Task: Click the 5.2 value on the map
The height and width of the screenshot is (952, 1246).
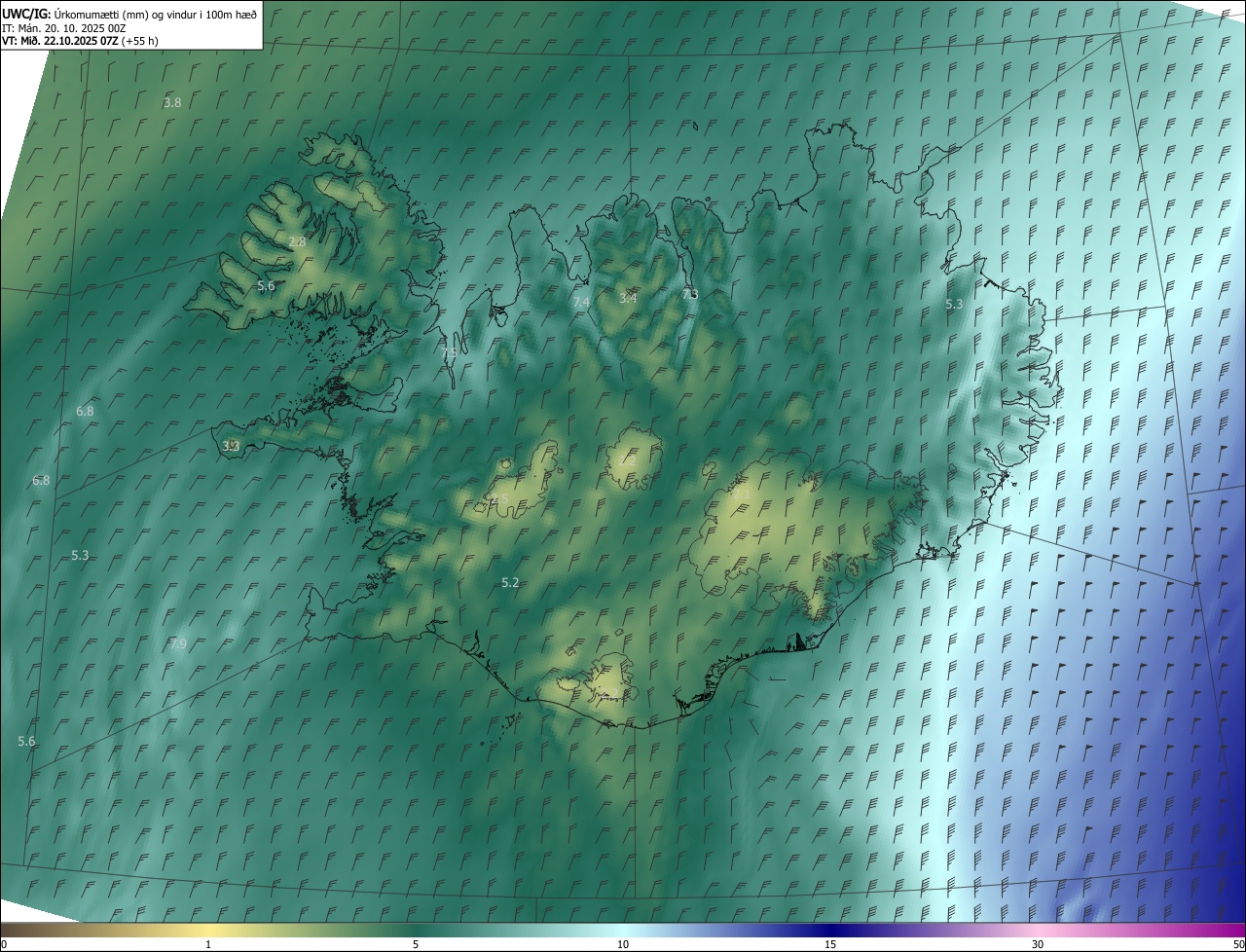Action: pos(510,582)
